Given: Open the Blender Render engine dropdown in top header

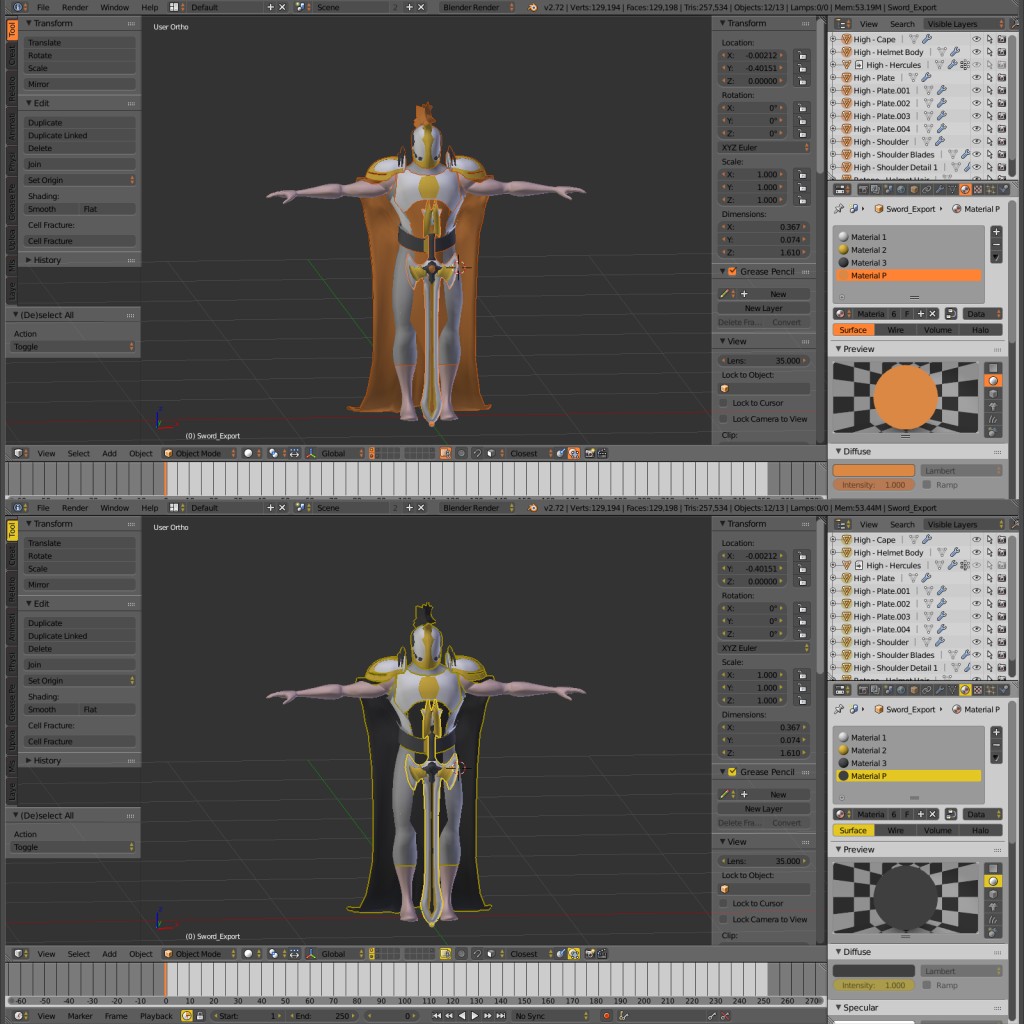Looking at the screenshot, I should pos(477,7).
